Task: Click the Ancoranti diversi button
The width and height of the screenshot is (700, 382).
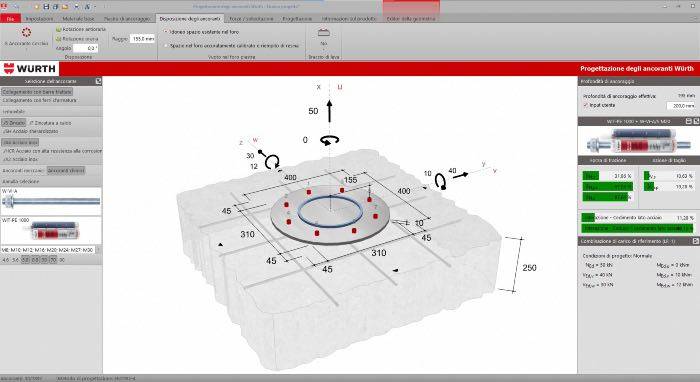Action: click(x=66, y=170)
